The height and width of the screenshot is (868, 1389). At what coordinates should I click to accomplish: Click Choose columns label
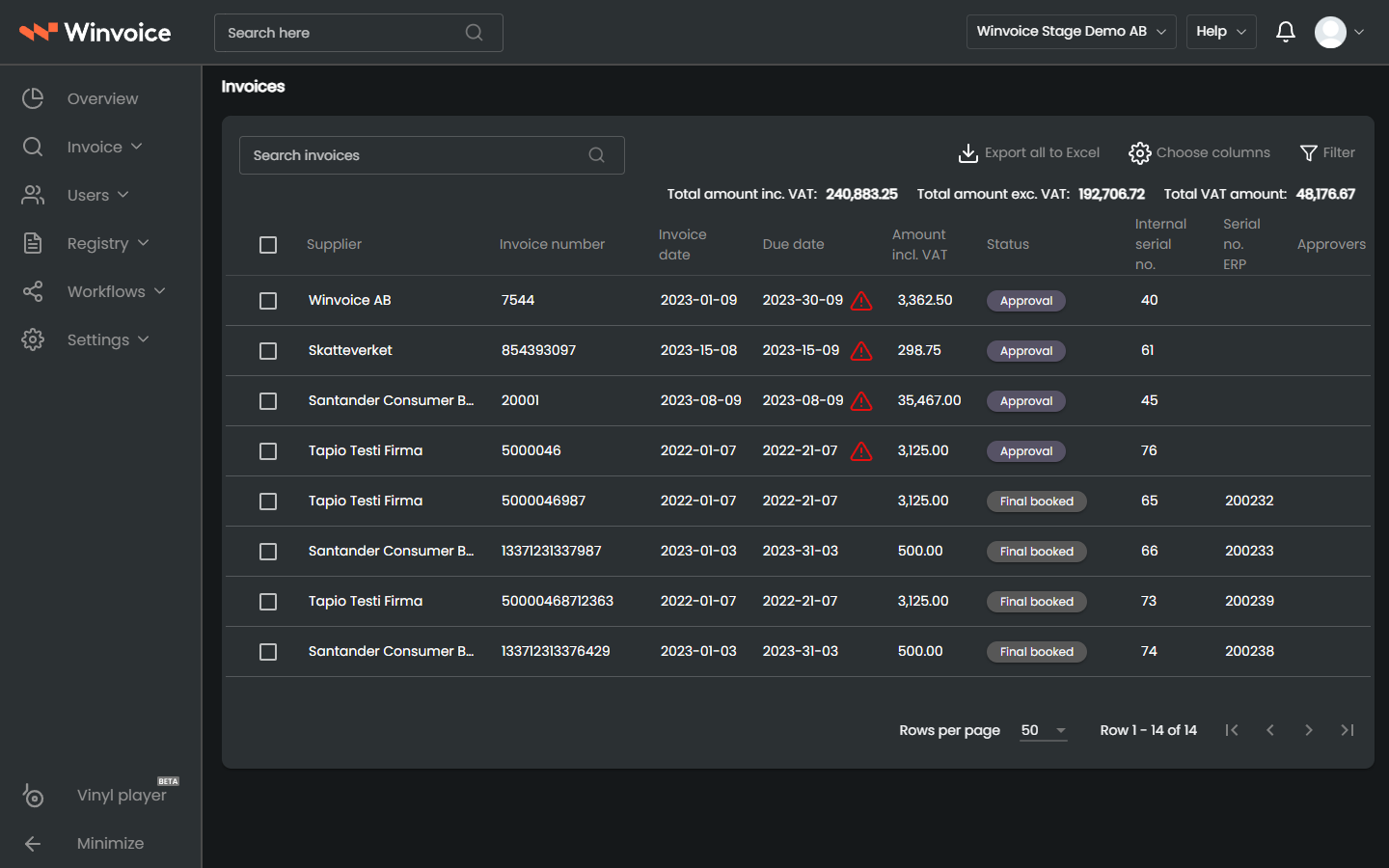pos(1213,152)
